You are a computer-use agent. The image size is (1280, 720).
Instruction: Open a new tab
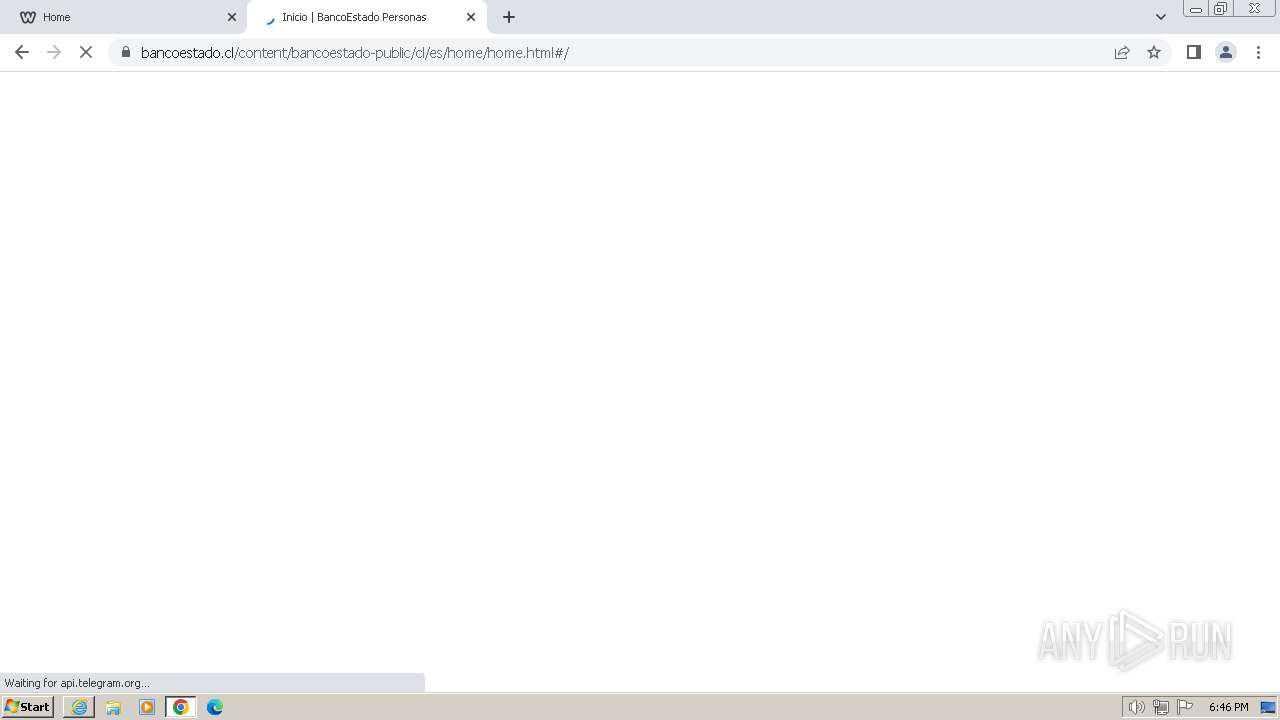click(509, 17)
